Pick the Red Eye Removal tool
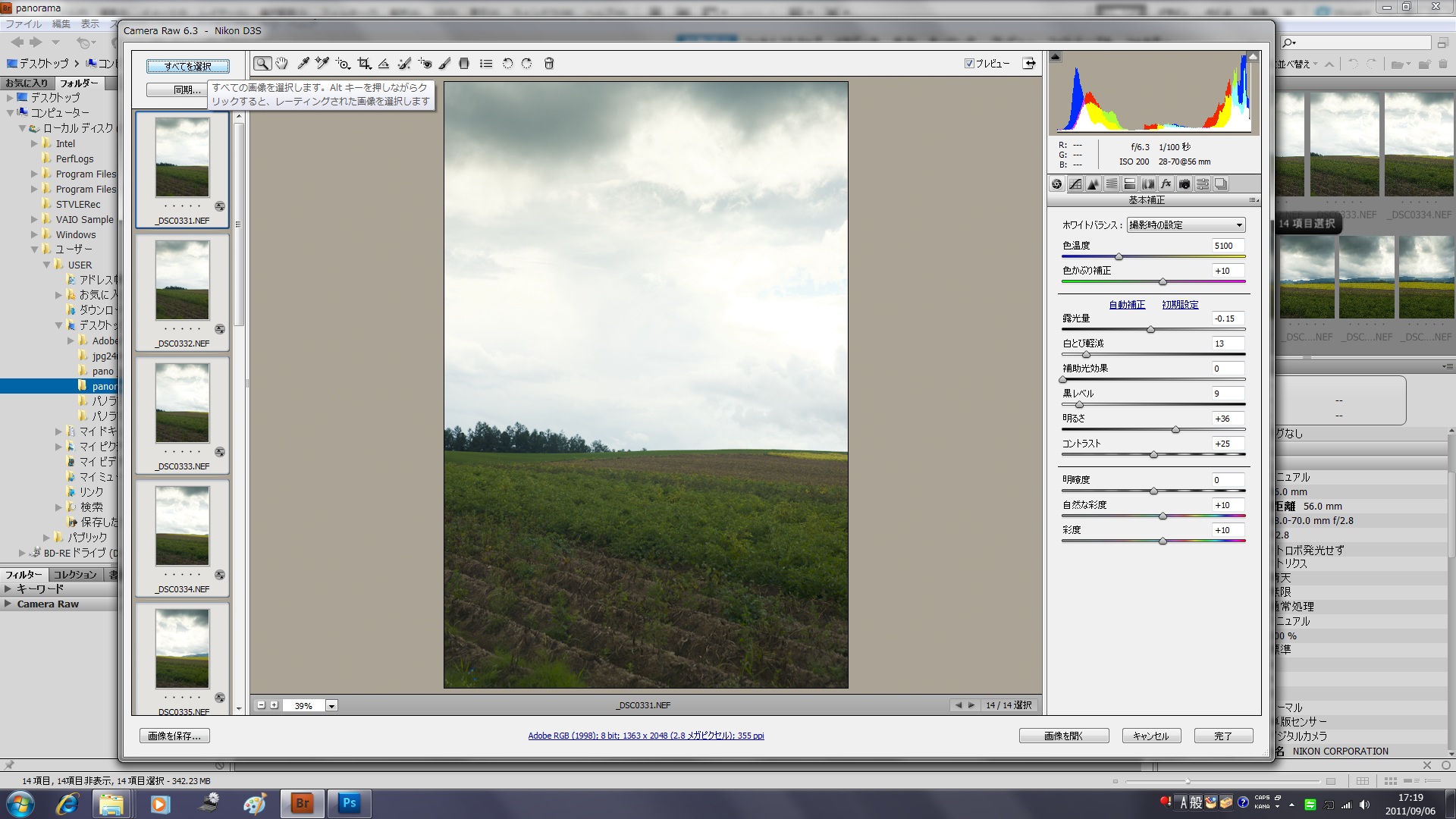 point(425,64)
